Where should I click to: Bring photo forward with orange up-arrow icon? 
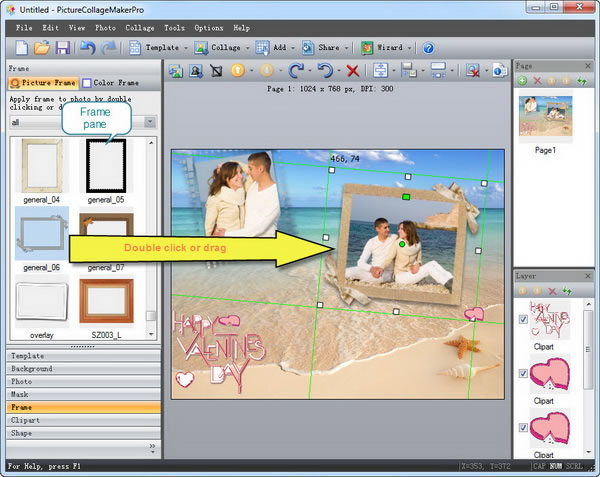238,70
